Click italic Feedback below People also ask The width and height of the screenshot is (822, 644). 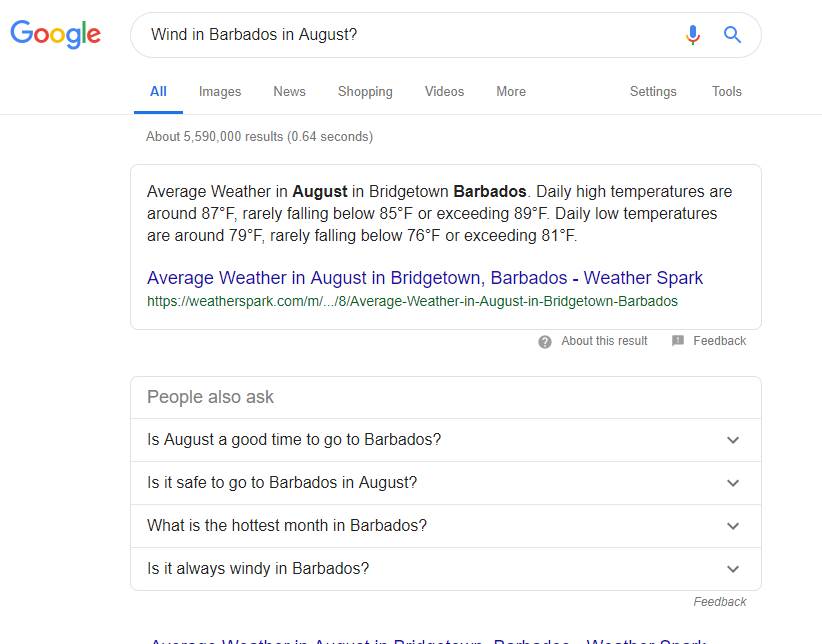(720, 602)
